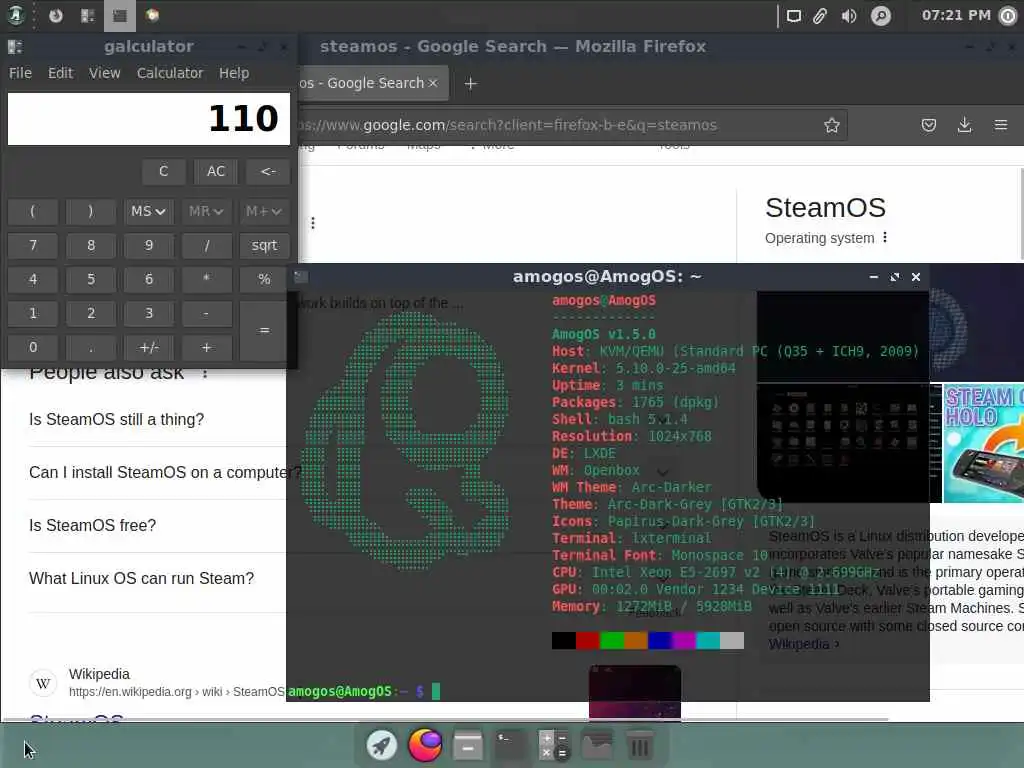Click the green color block in terminal output
This screenshot has height=768, width=1024.
612,641
